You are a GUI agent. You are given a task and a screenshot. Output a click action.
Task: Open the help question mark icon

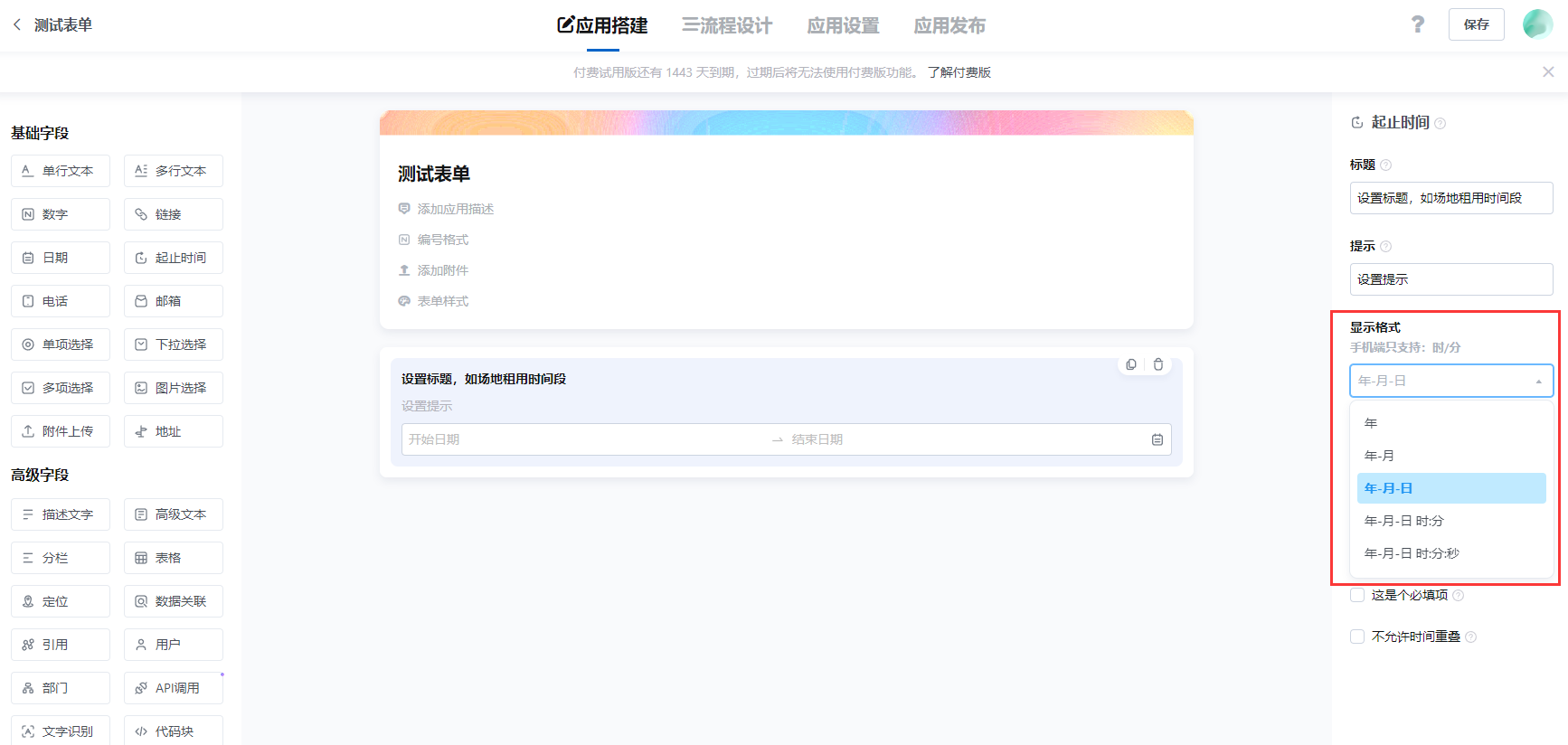click(1418, 24)
